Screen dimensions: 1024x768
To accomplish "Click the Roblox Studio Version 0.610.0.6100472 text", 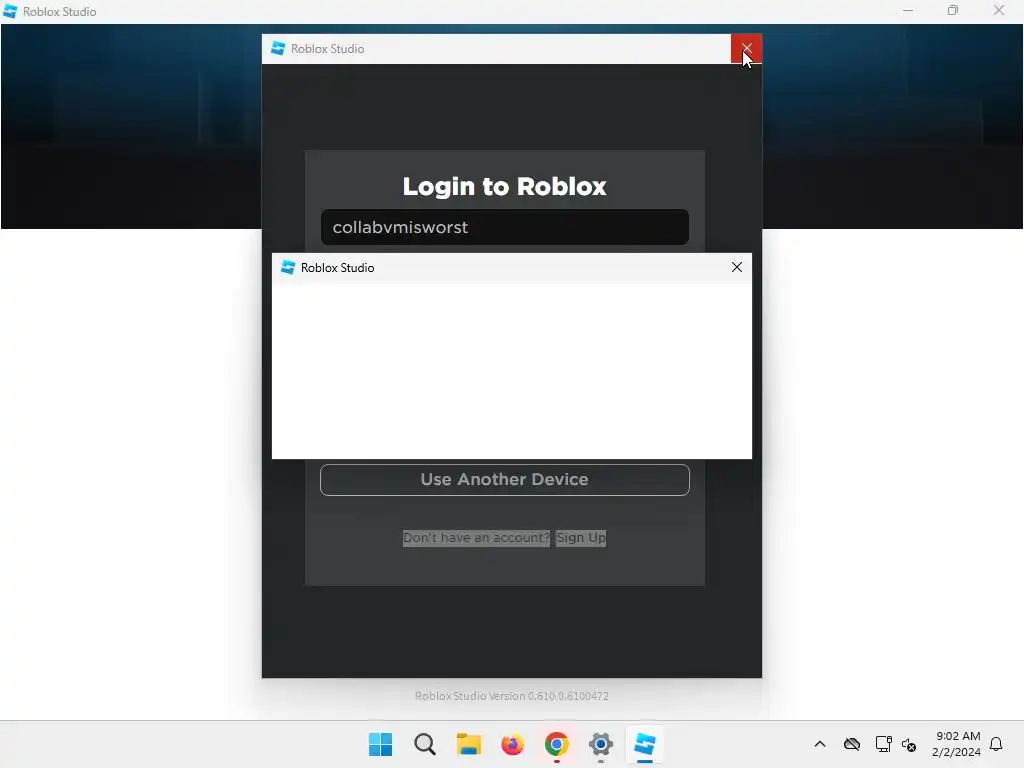I will 511,696.
